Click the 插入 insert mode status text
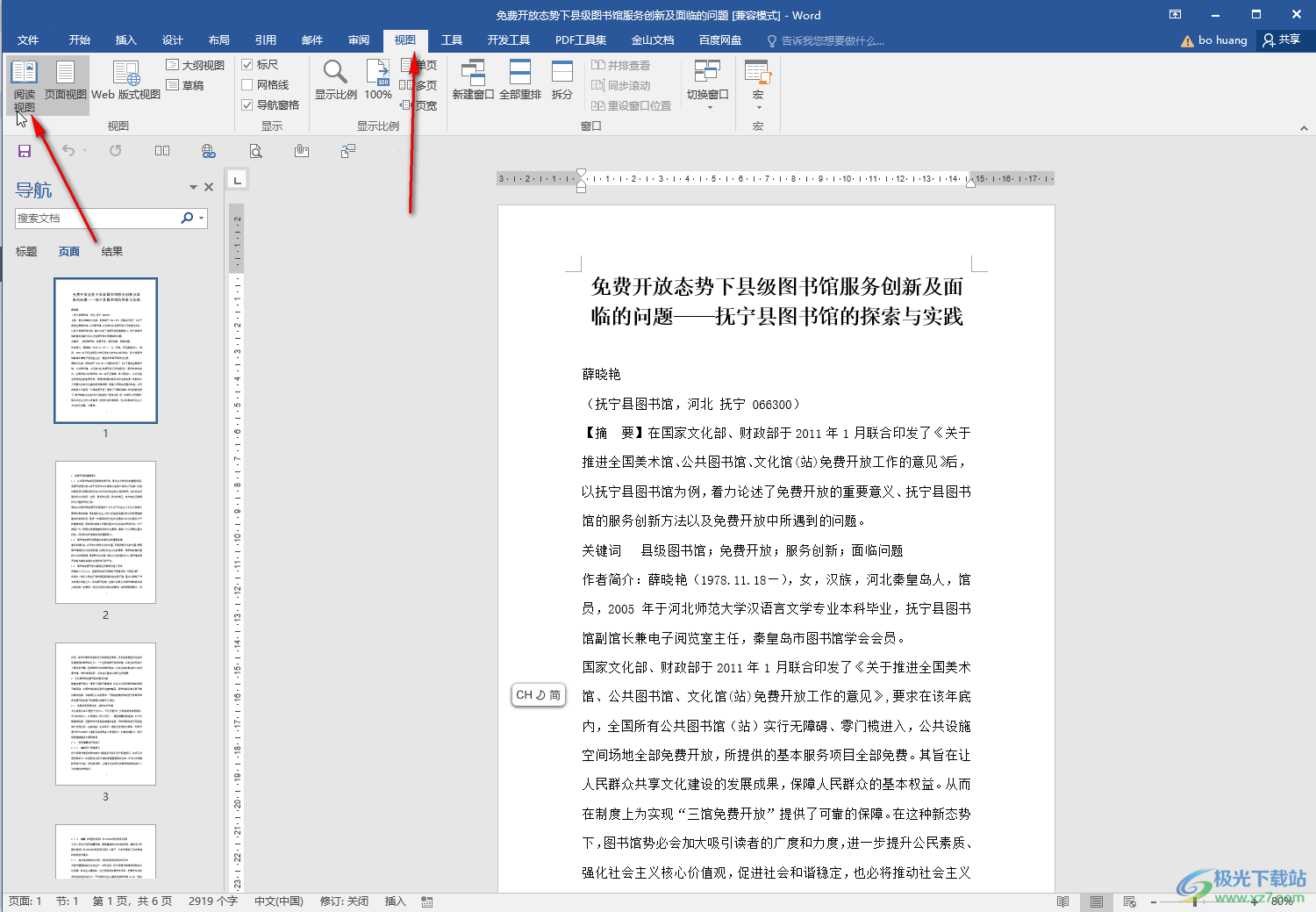Screen dimensions: 1316x912 pos(396,901)
